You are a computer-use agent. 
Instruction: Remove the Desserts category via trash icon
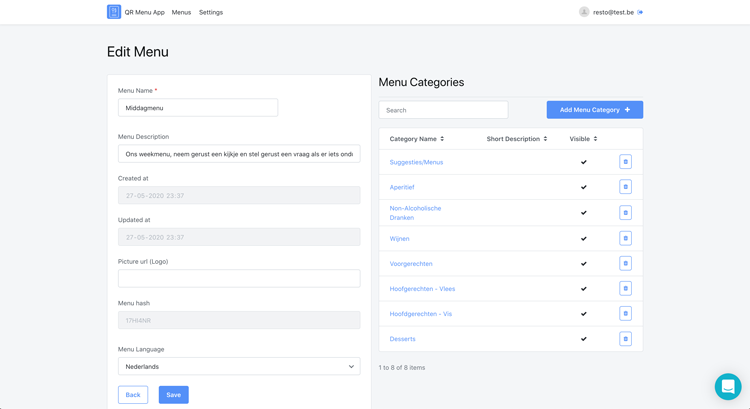(x=625, y=339)
